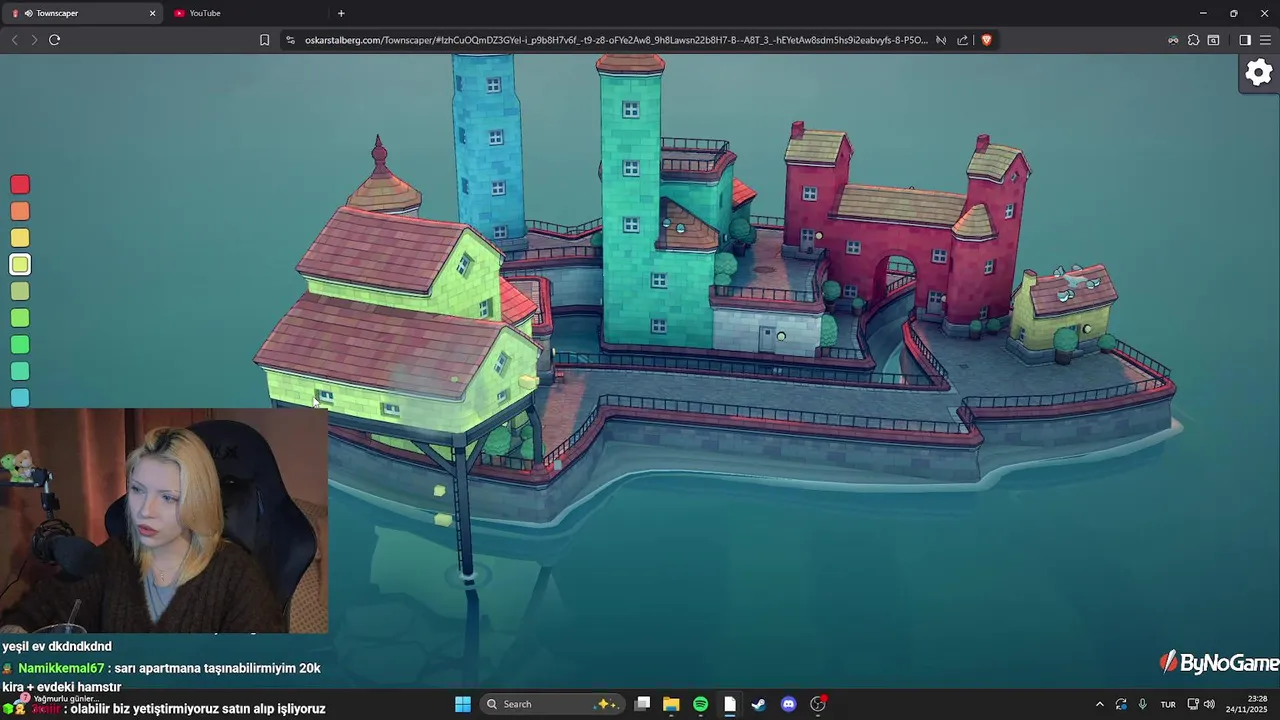Pick the olive green color swatch
Image resolution: width=1280 pixels, height=720 pixels.
[x=20, y=291]
